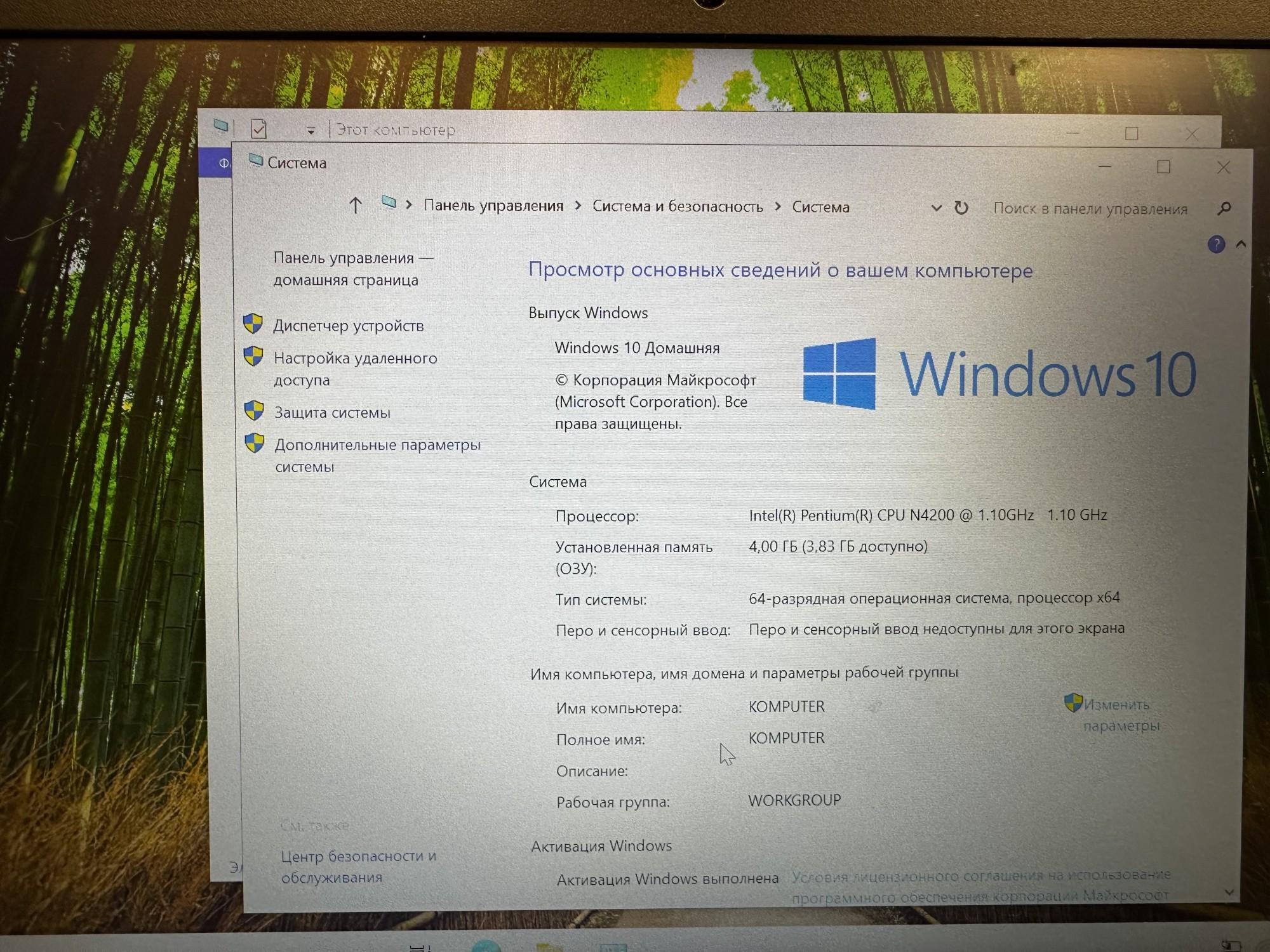Click KOMPUTER next to Полное имя
Screen dimensions: 1270x952
[x=786, y=738]
